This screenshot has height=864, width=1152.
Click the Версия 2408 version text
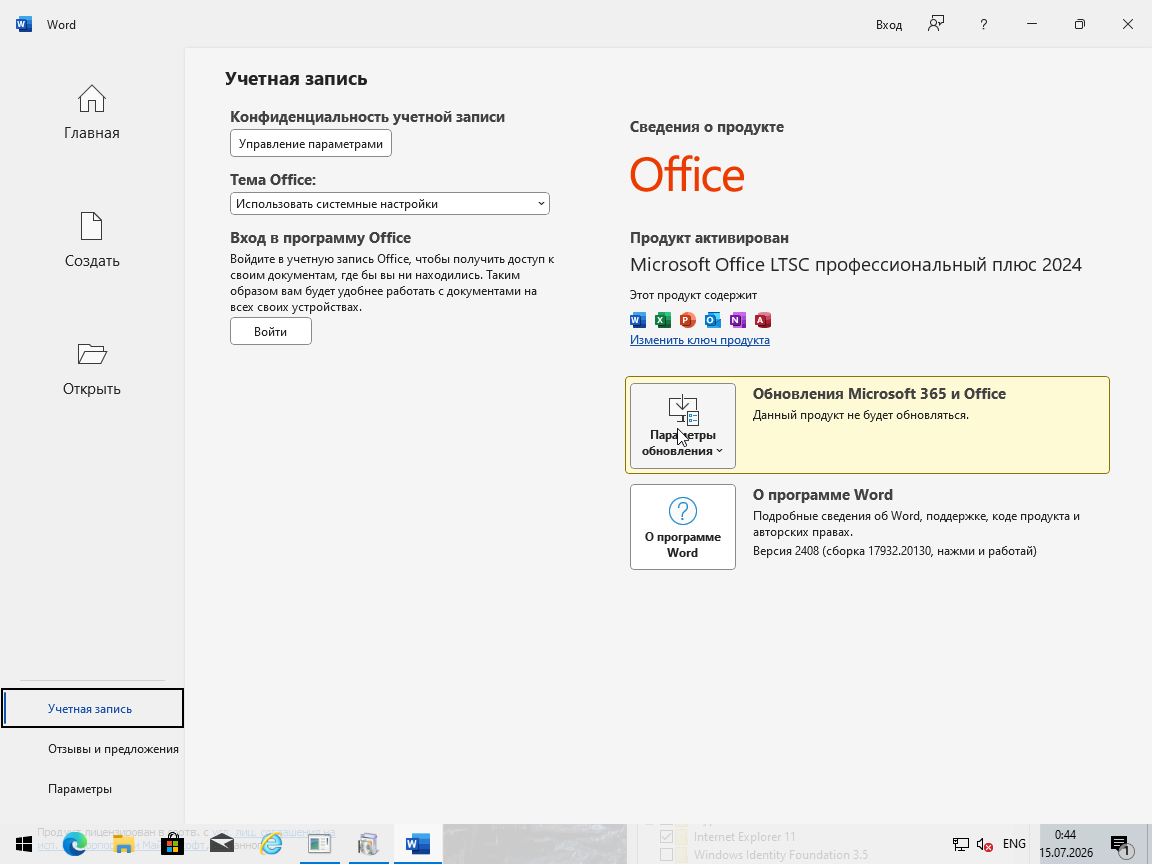(x=894, y=551)
